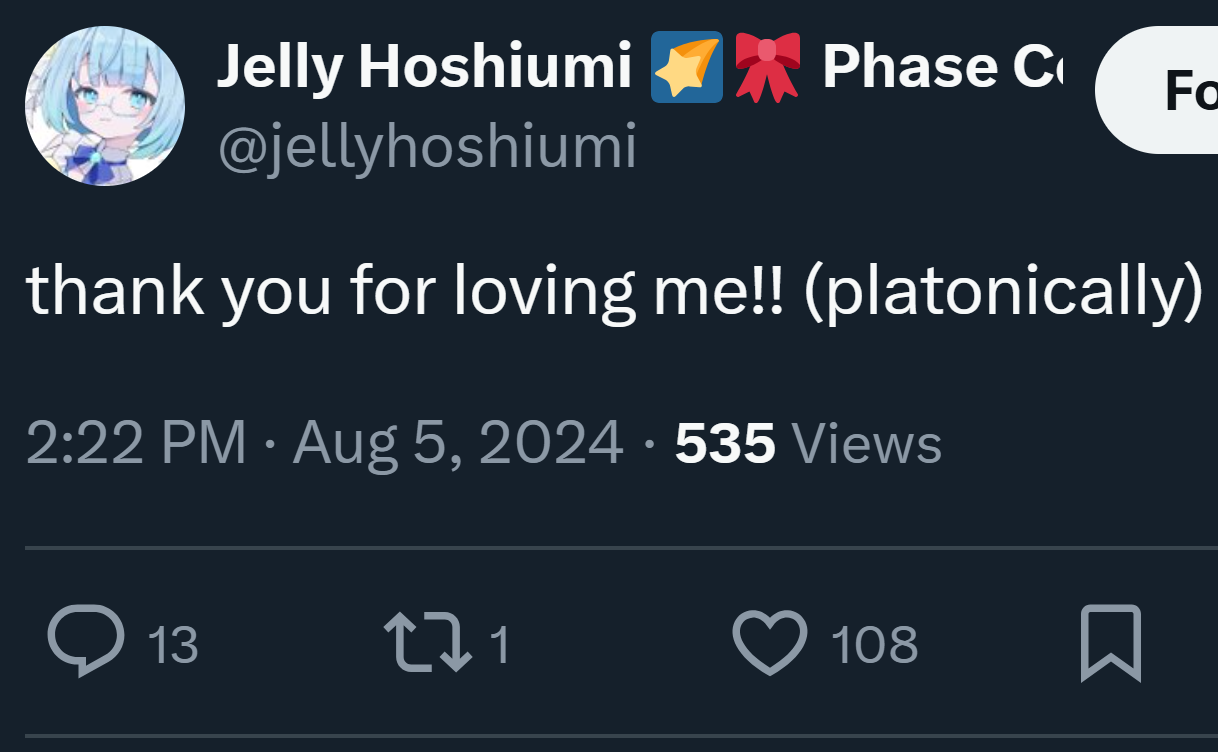Click the 2:22 PM timestamp
The image size is (1218, 752).
pos(136,443)
